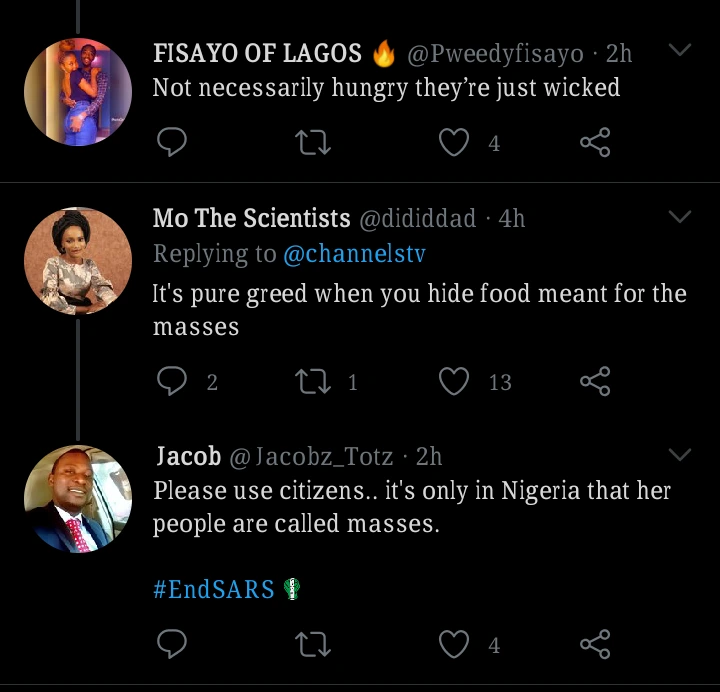720x692 pixels.
Task: Expand options menu for Mo The Scientists' tweet
Action: 679,217
